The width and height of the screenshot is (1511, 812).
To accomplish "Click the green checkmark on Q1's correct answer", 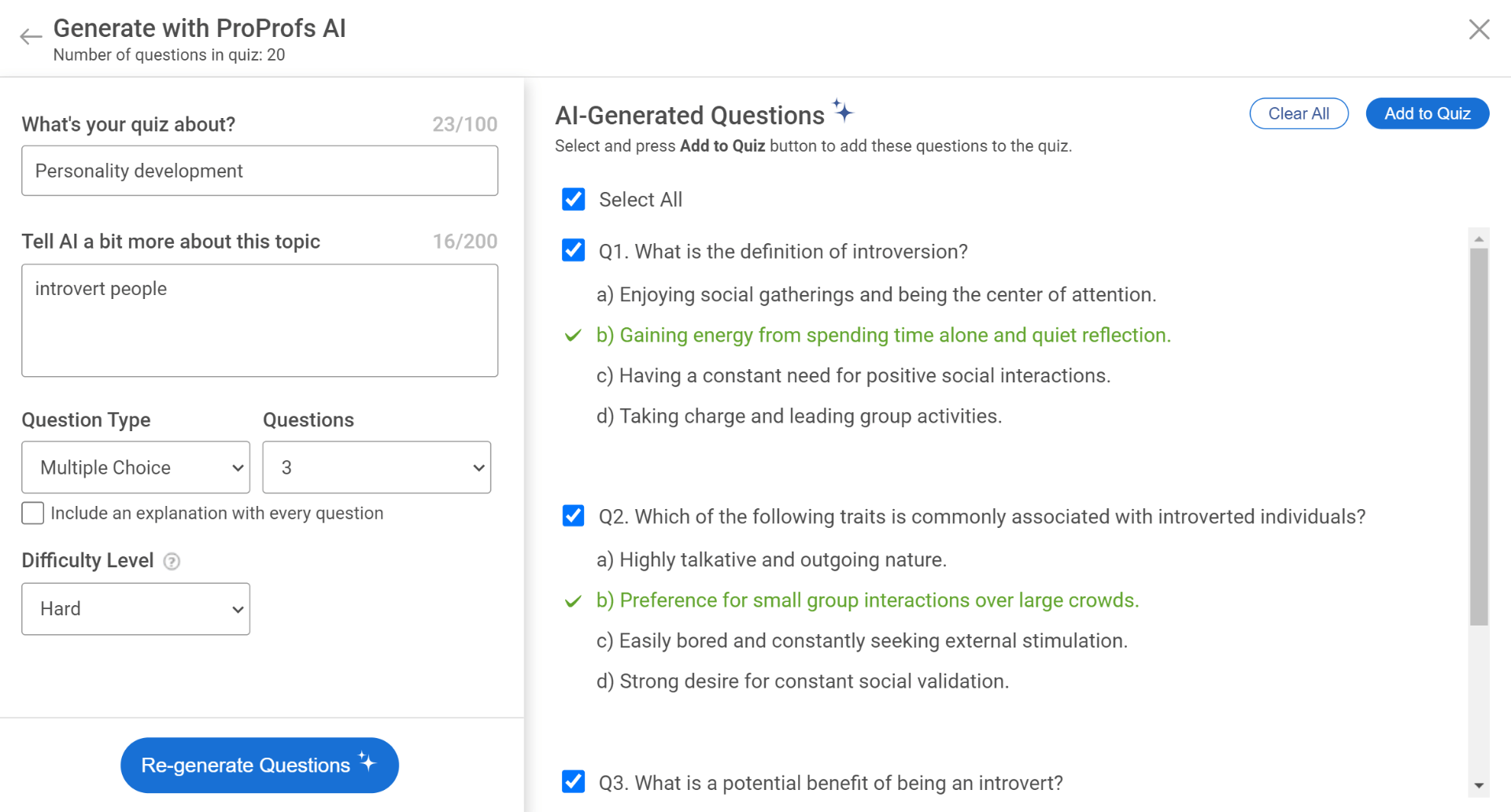I will pyautogui.click(x=572, y=335).
